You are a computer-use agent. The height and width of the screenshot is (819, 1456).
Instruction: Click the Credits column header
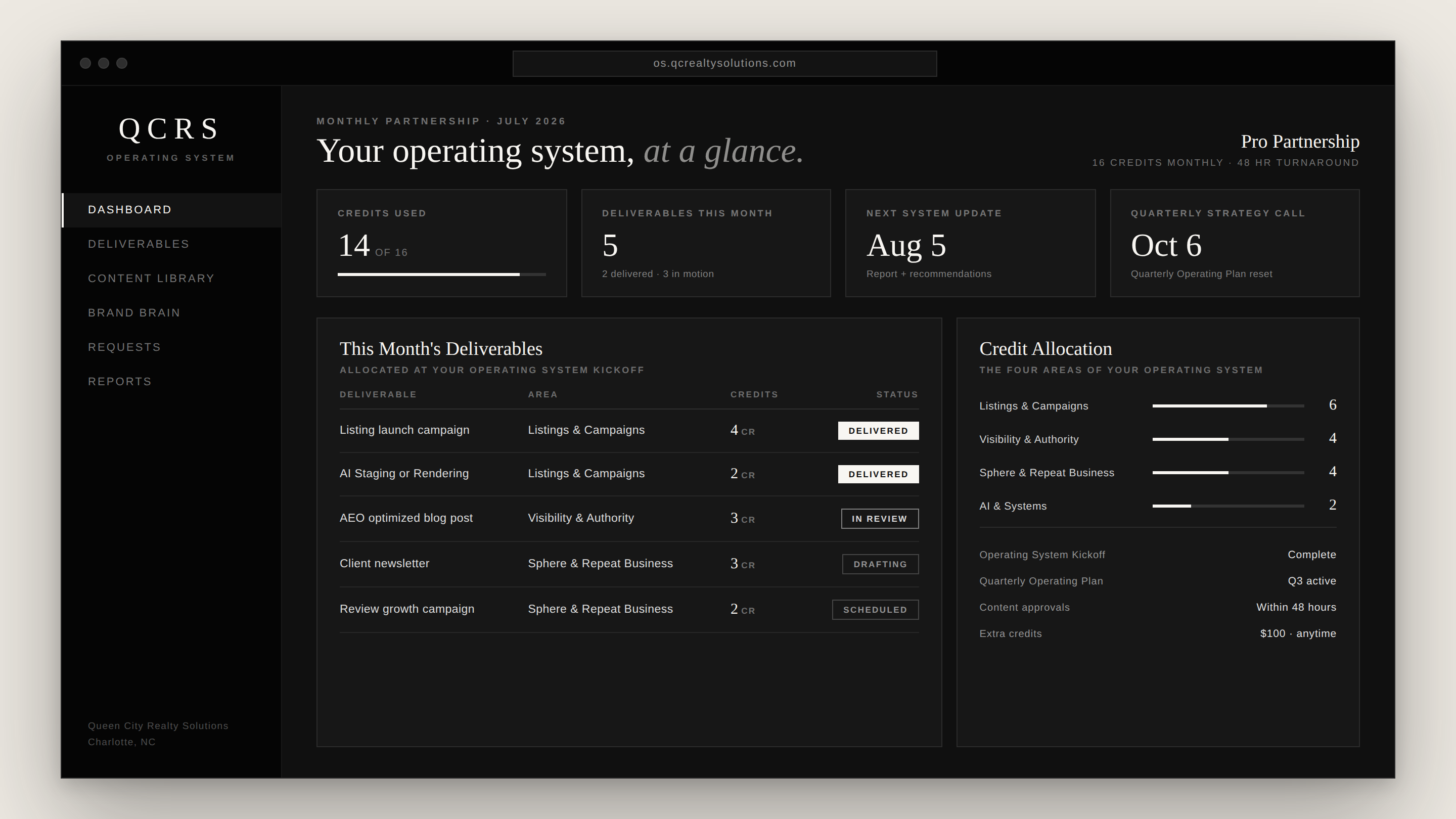tap(754, 394)
